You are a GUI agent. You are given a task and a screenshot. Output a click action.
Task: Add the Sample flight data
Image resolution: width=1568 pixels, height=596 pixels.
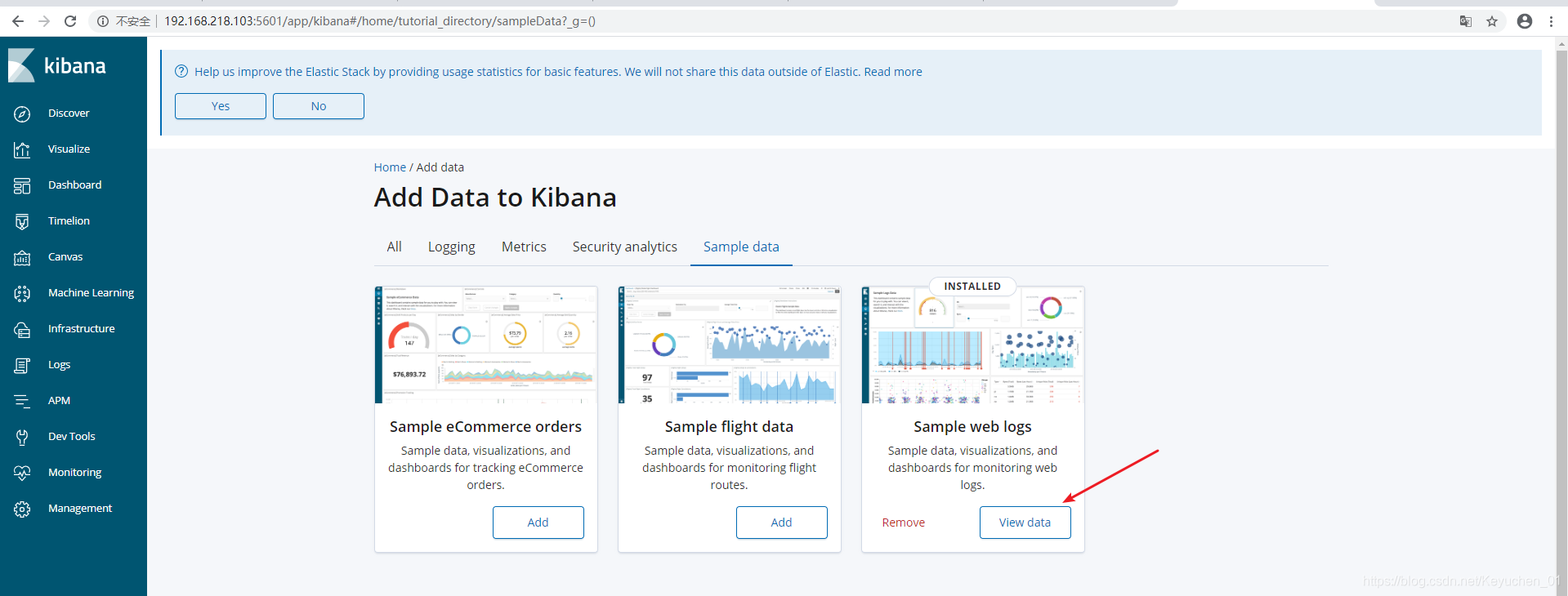[x=782, y=523]
